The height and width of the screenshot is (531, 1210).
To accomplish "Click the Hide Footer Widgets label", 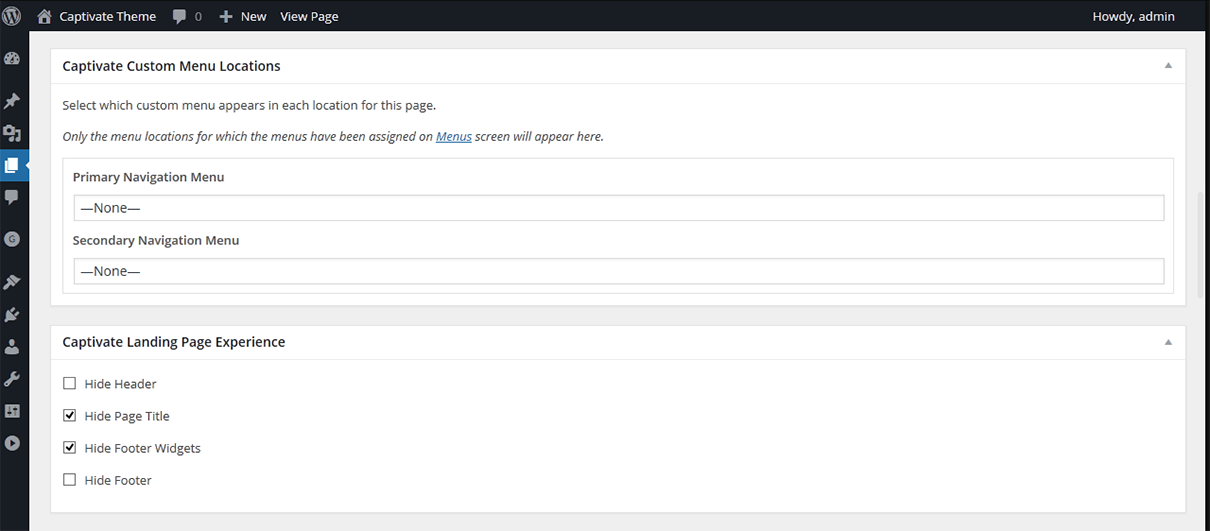I will (143, 448).
